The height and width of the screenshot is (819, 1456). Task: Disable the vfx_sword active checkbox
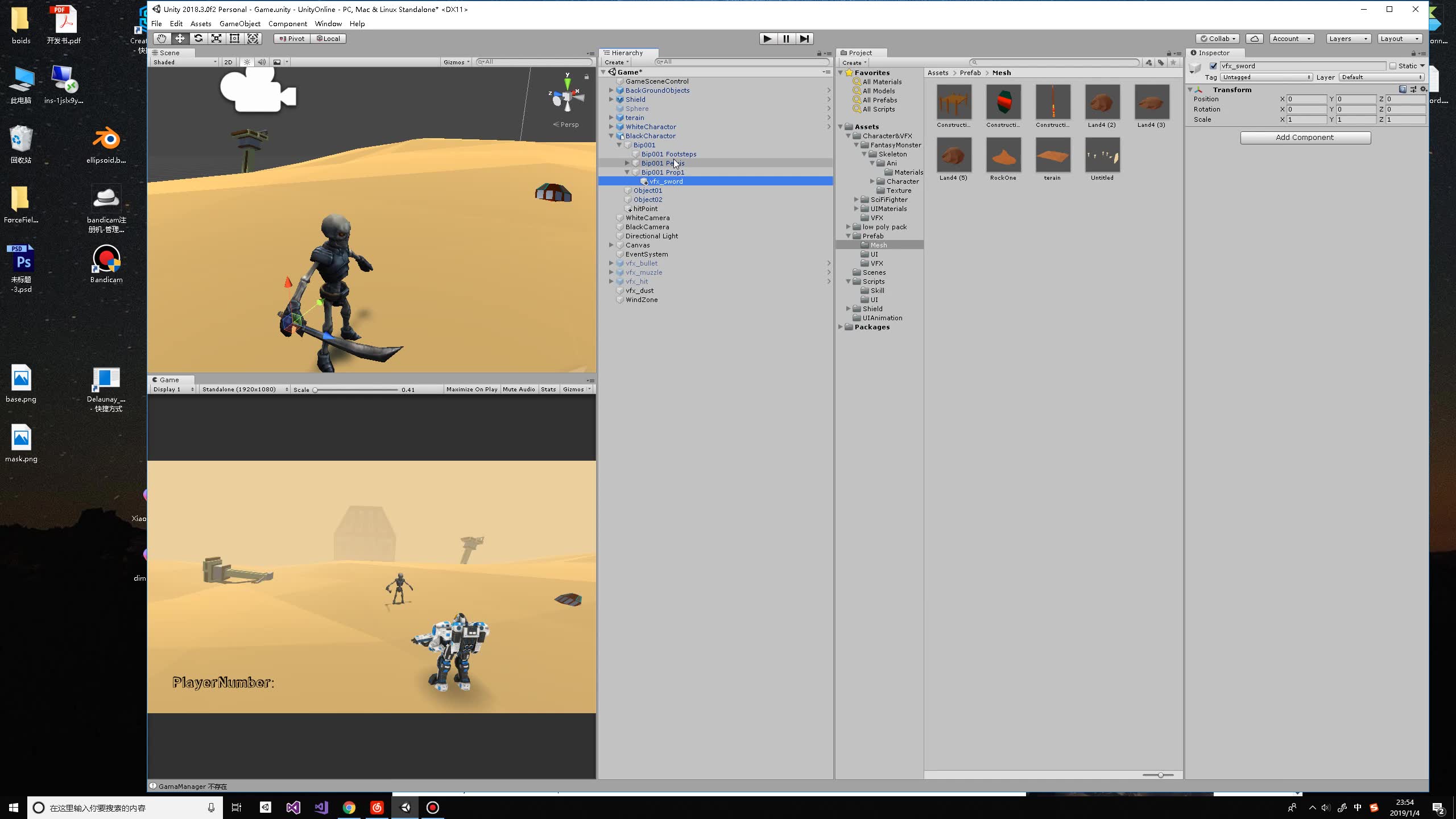(1213, 66)
